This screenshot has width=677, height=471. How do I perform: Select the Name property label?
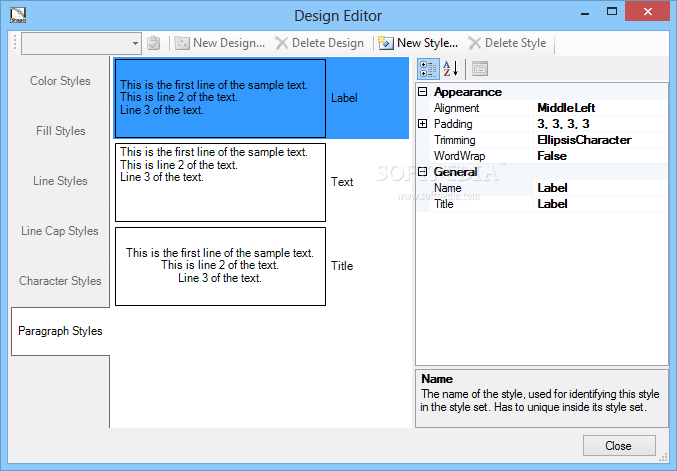(447, 188)
